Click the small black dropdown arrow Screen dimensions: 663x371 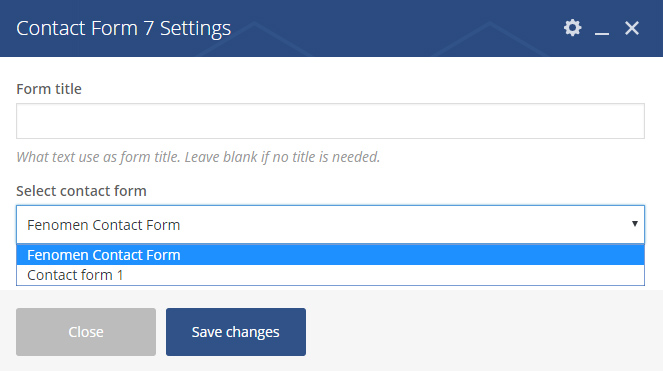(x=634, y=223)
